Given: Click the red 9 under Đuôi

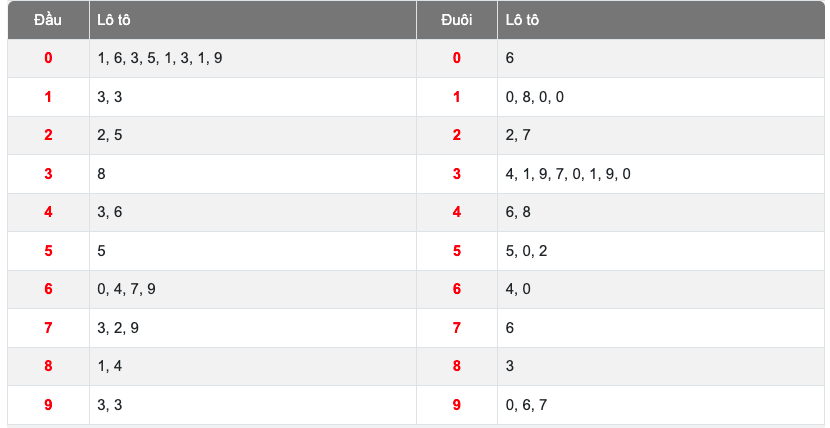Looking at the screenshot, I should (x=457, y=404).
